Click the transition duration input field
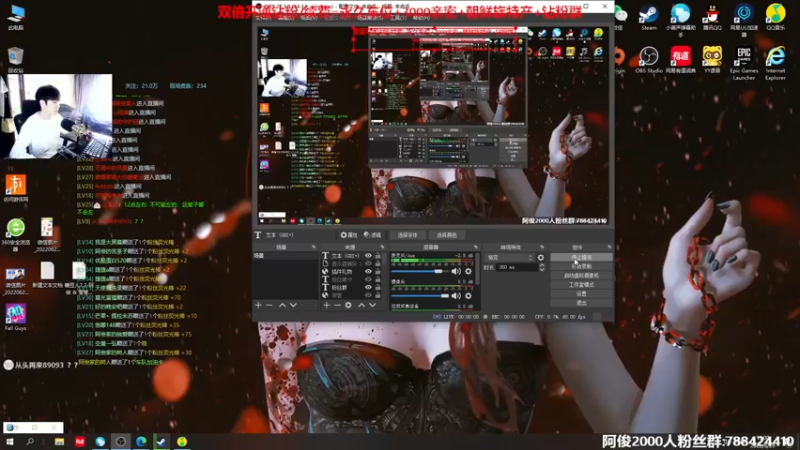The width and height of the screenshot is (800, 450). coord(517,267)
